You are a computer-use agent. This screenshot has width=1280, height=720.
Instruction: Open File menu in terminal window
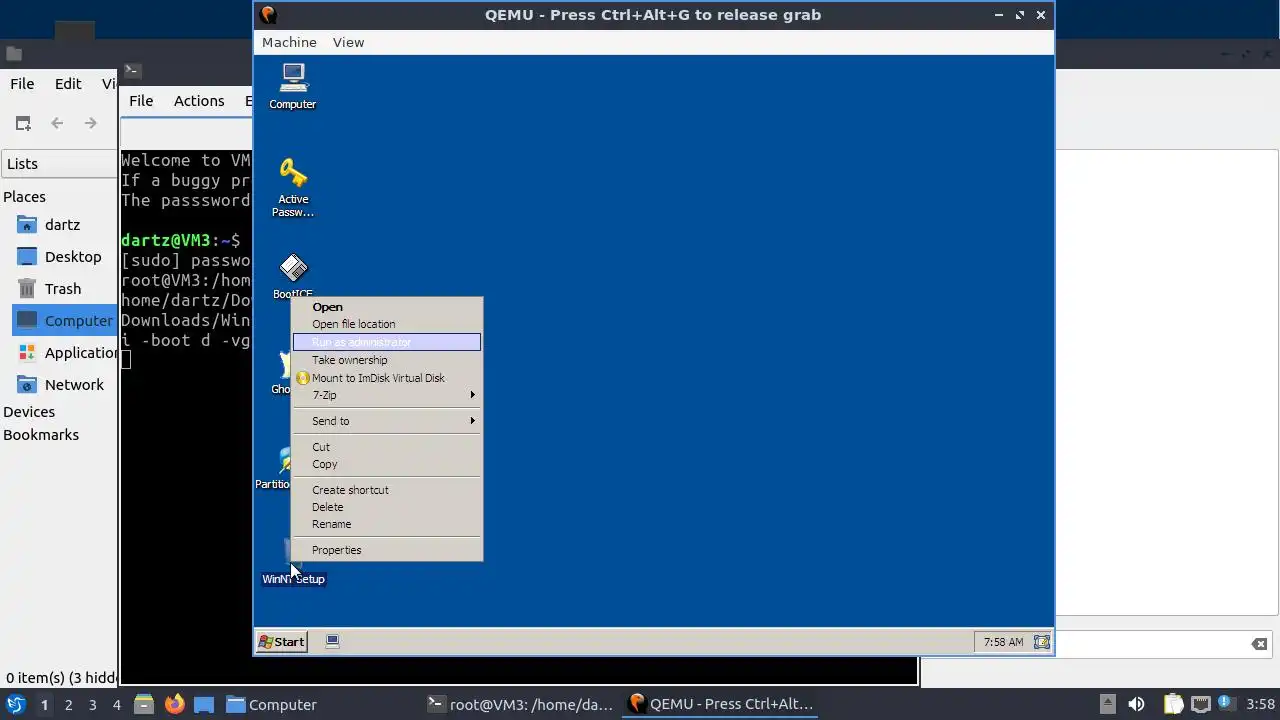[x=141, y=101]
